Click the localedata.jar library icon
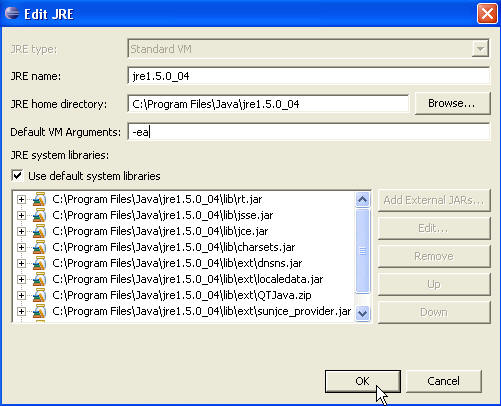The height and width of the screenshot is (406, 501). (39, 279)
